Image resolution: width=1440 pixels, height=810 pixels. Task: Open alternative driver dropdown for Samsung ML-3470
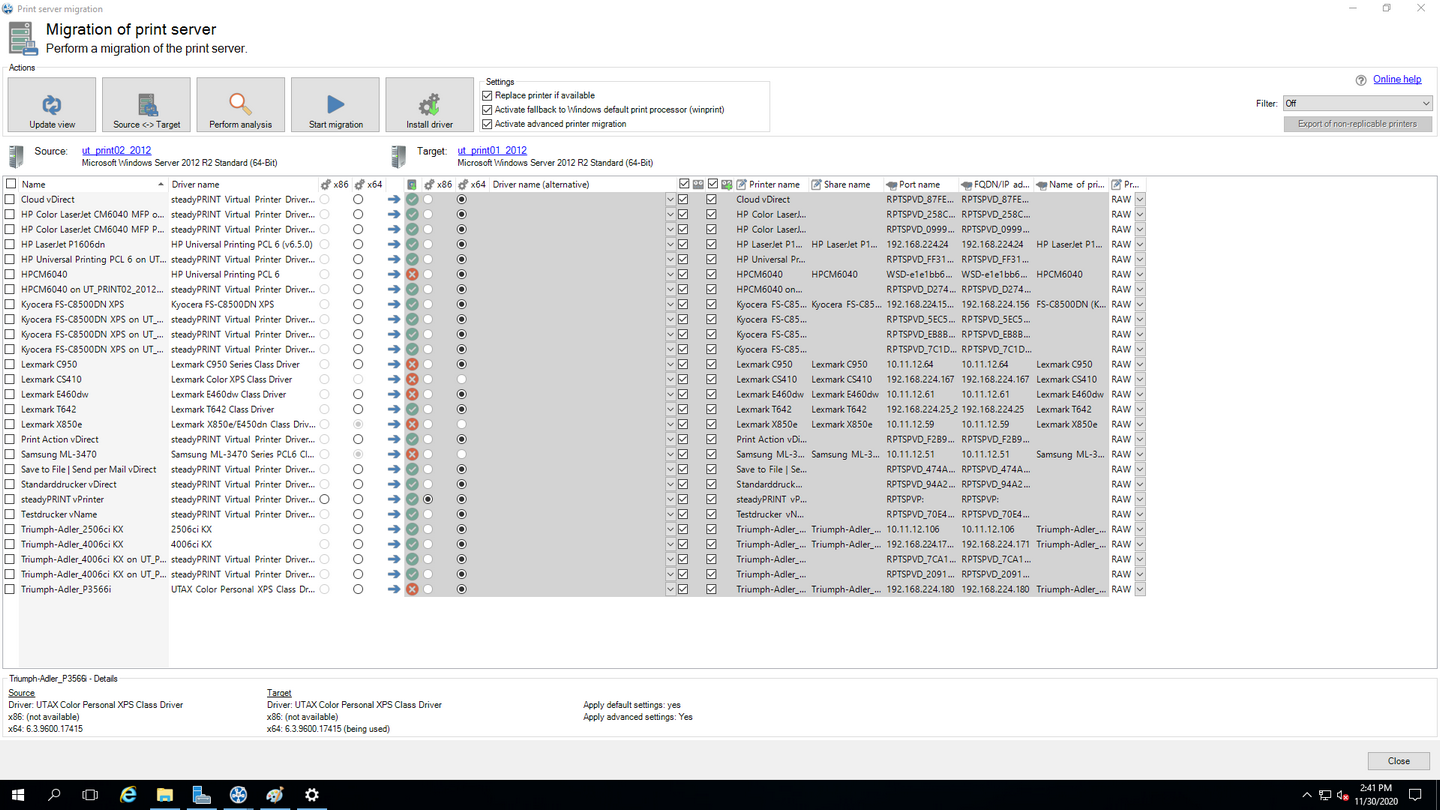670,454
